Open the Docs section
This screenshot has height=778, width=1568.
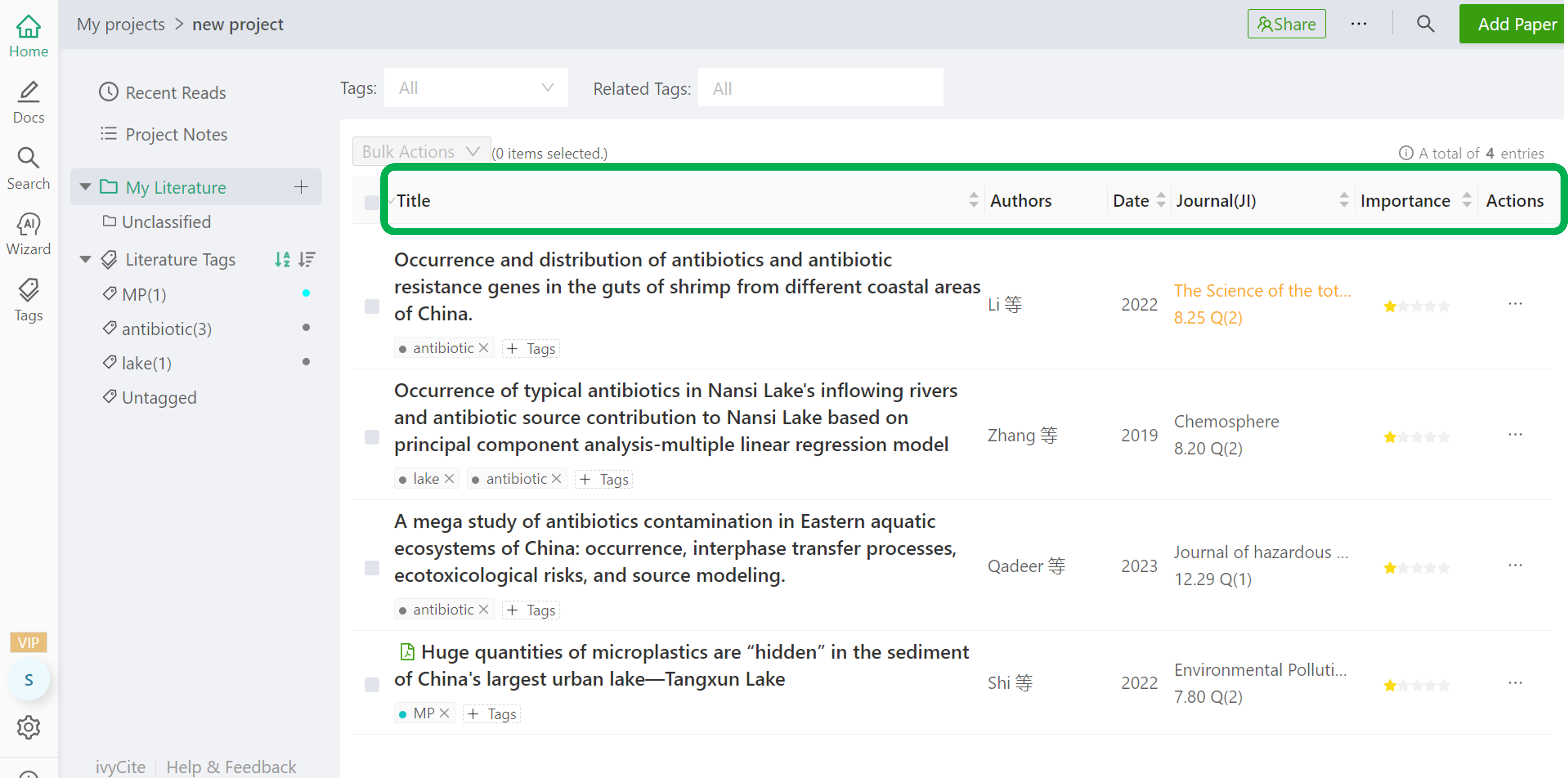(x=28, y=102)
